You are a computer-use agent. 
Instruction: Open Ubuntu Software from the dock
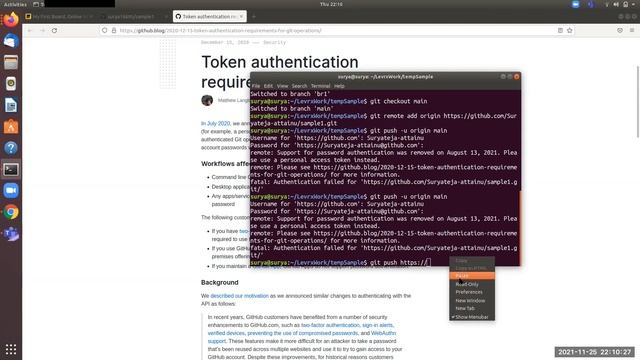pyautogui.click(x=11, y=127)
